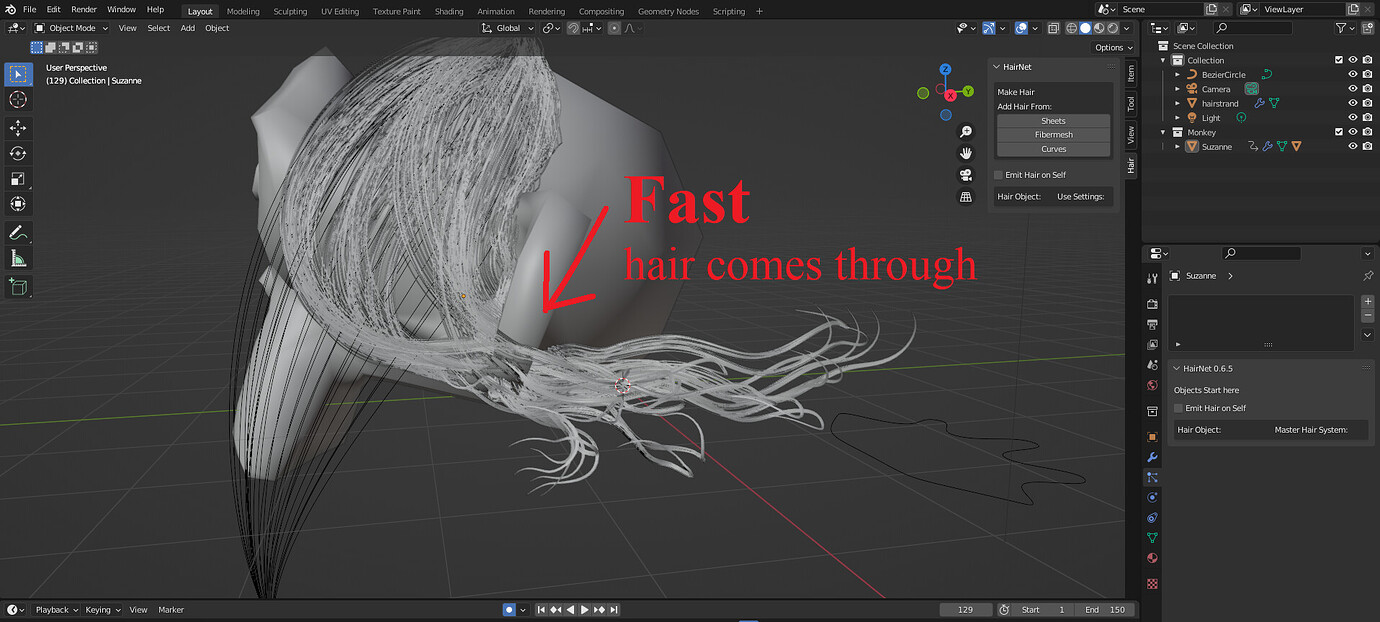Pick the Rotate tool
The height and width of the screenshot is (622, 1380).
pos(18,153)
